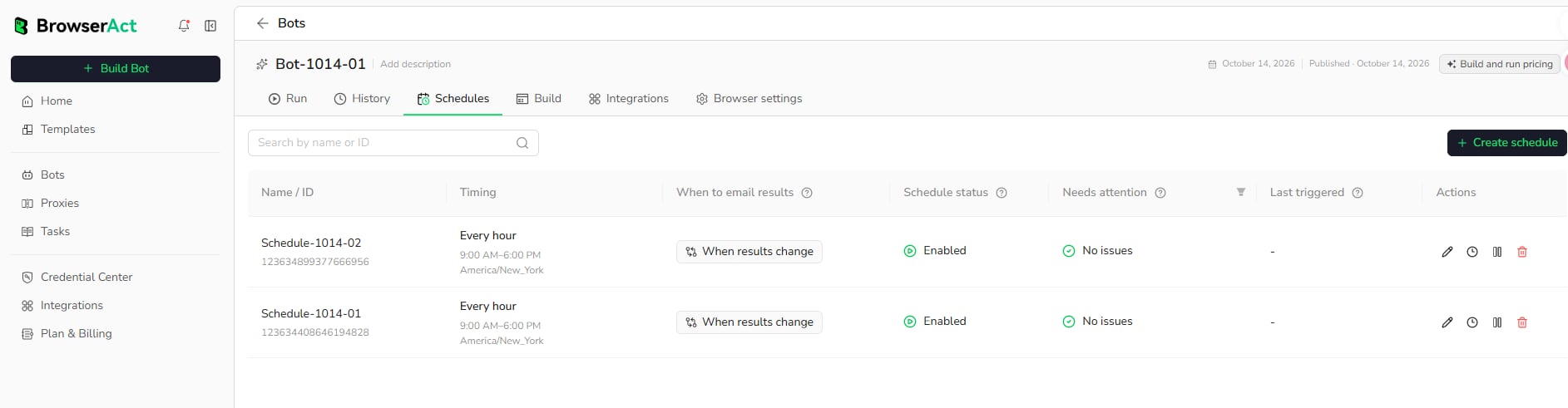
Task: Open Plan & Billing in sidebar
Action: (x=76, y=333)
